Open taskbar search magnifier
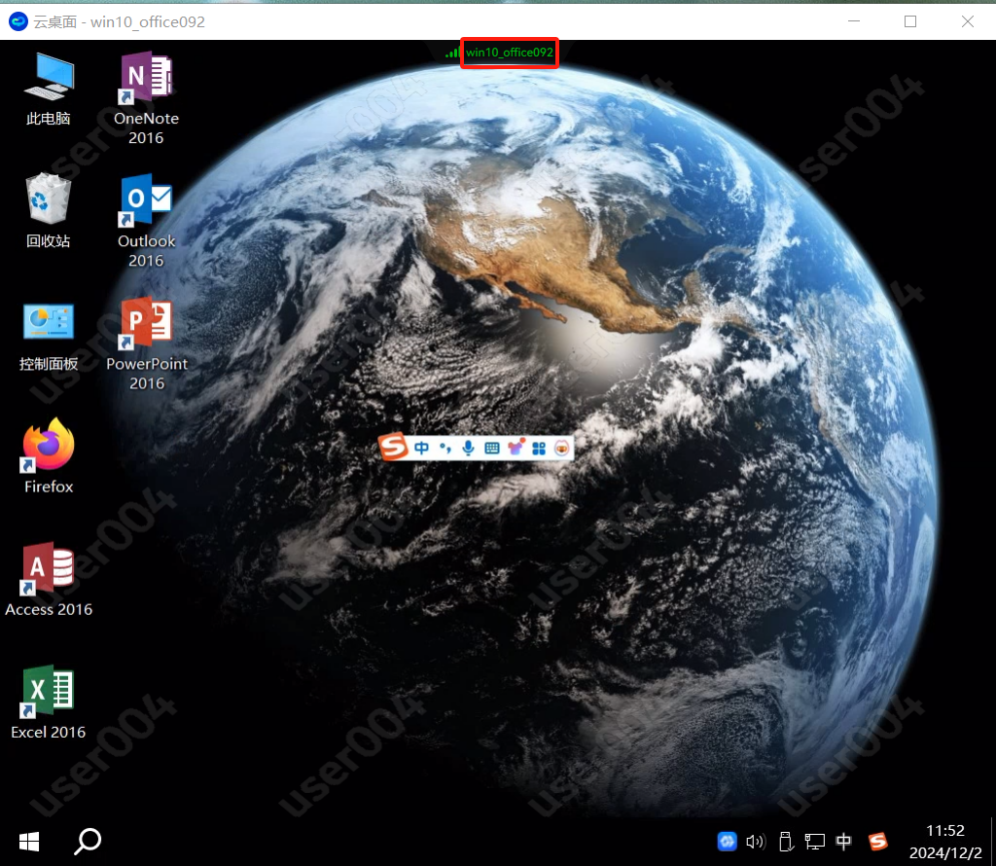 click(x=88, y=841)
